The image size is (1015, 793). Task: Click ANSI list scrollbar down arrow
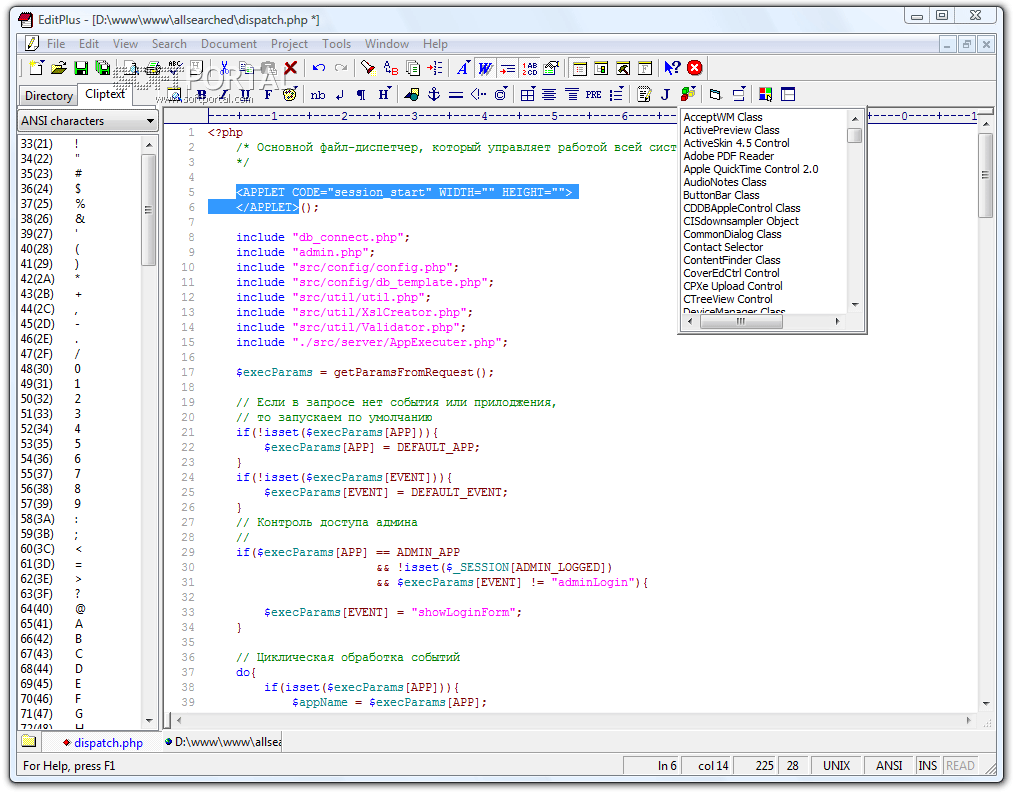pos(149,720)
